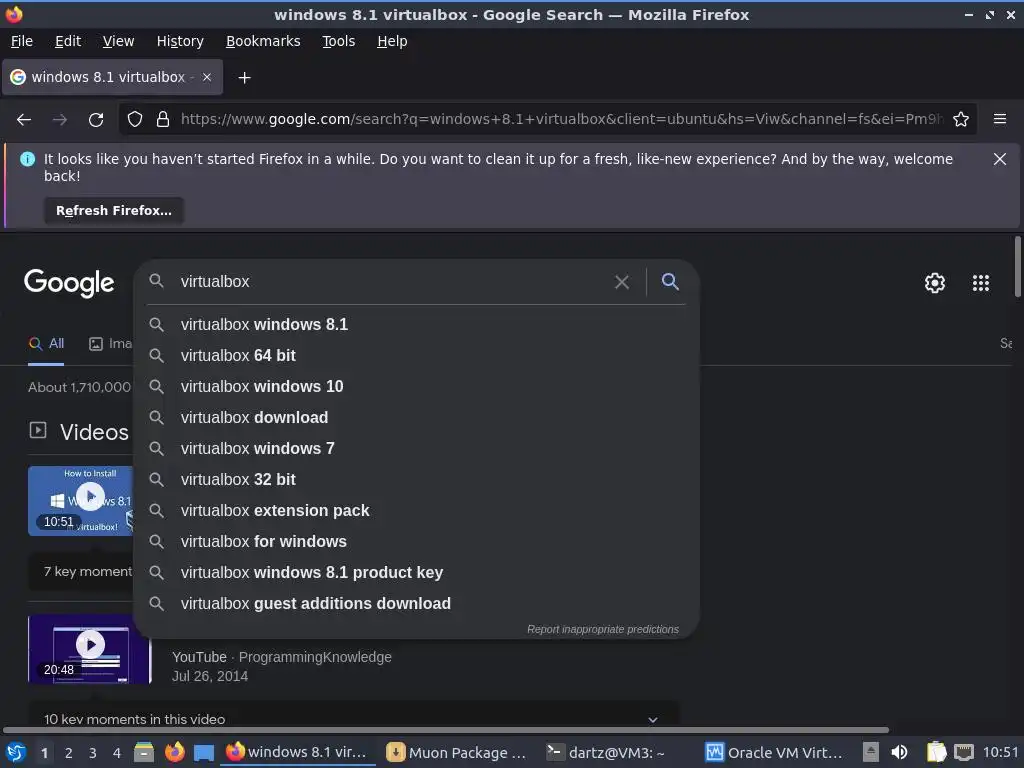Image resolution: width=1024 pixels, height=768 pixels.
Task: Choose suggestion virtualbox windows 8.1 product key
Action: click(x=416, y=573)
